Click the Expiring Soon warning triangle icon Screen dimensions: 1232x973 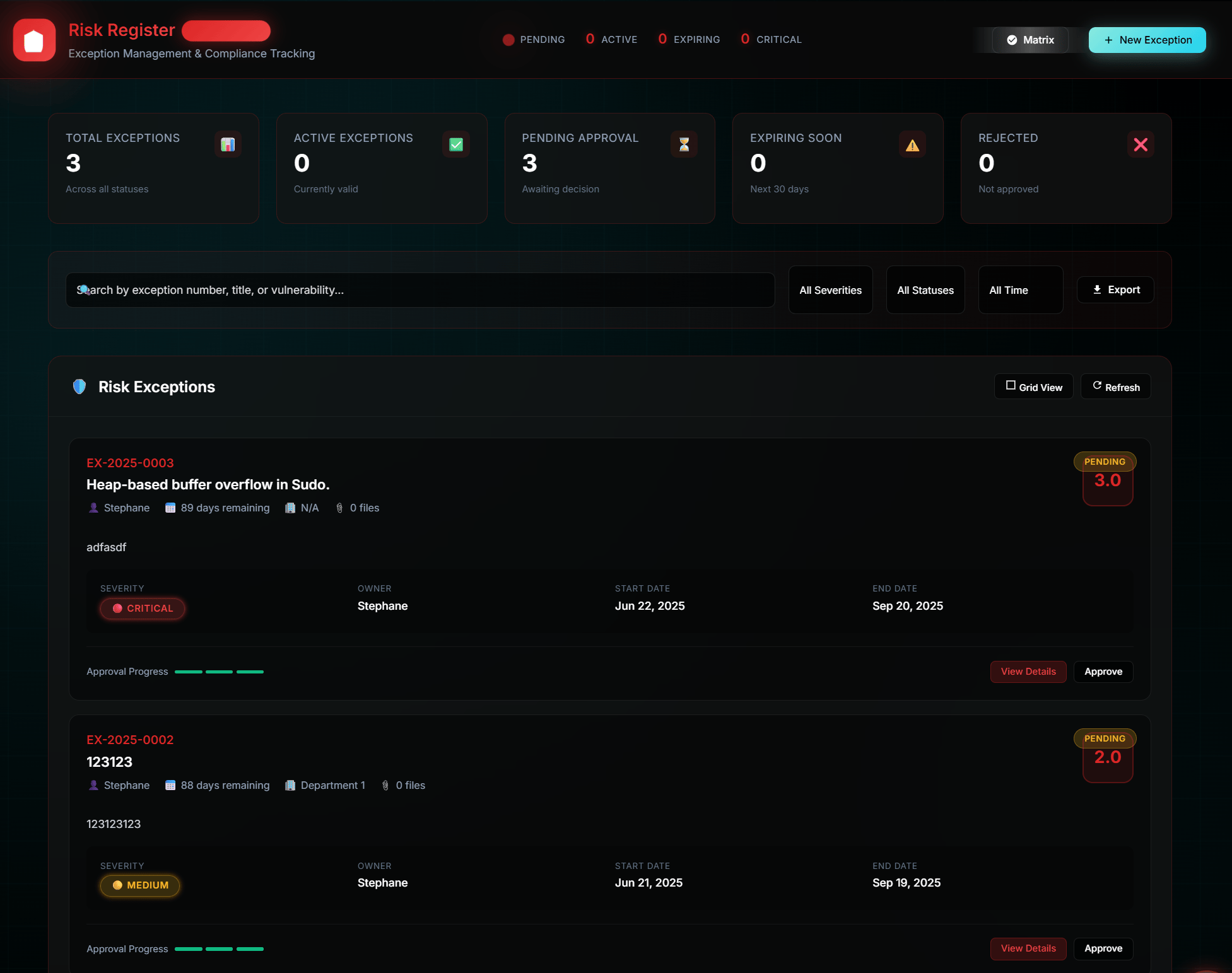[912, 145]
